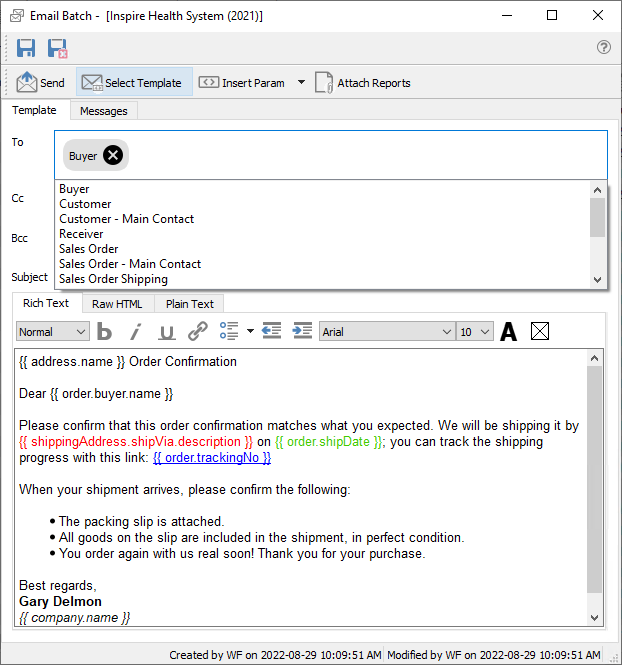Image resolution: width=622 pixels, height=665 pixels.
Task: Click recipient list scroll up arrow
Action: (597, 190)
